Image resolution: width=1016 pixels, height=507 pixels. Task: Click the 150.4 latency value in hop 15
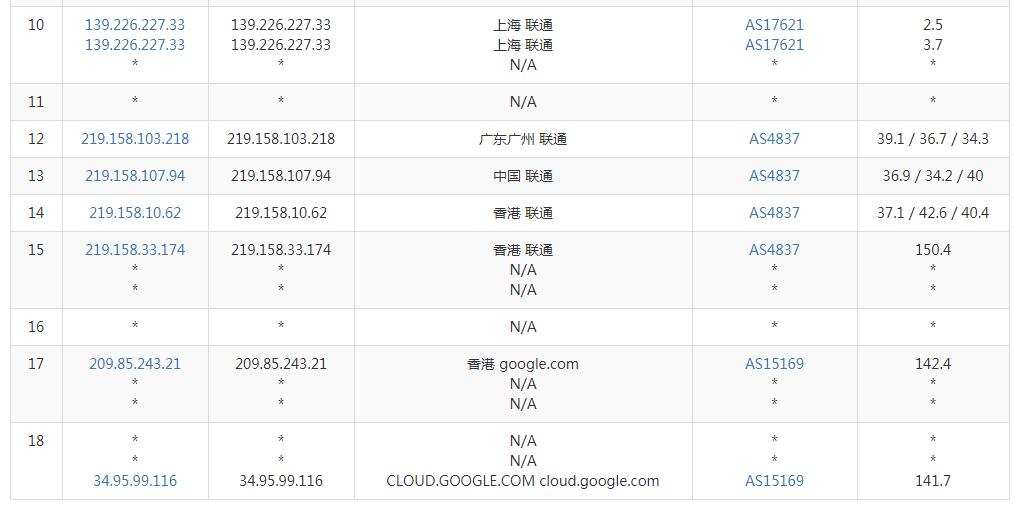coord(932,250)
